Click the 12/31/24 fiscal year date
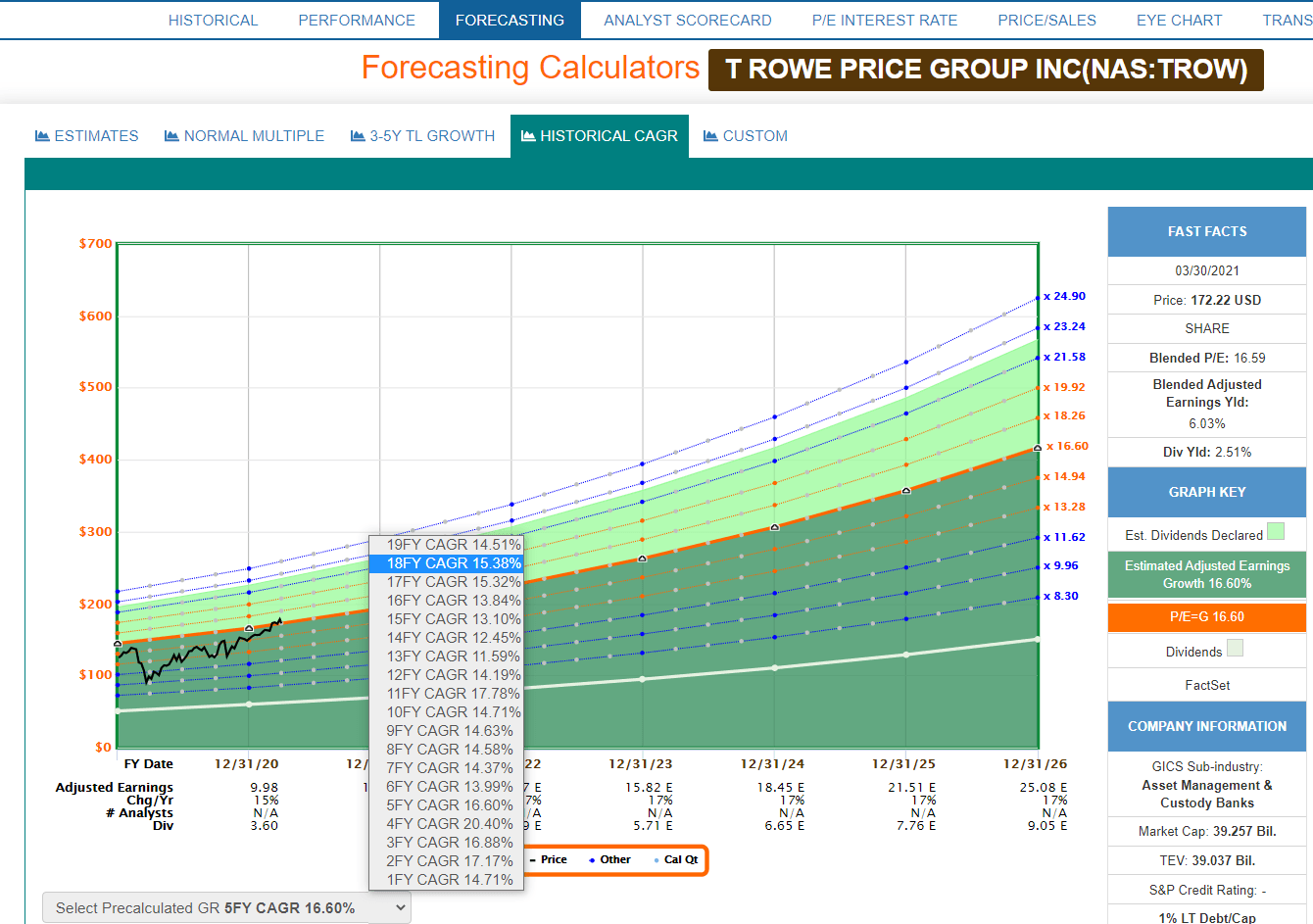The image size is (1313, 924). 773,764
